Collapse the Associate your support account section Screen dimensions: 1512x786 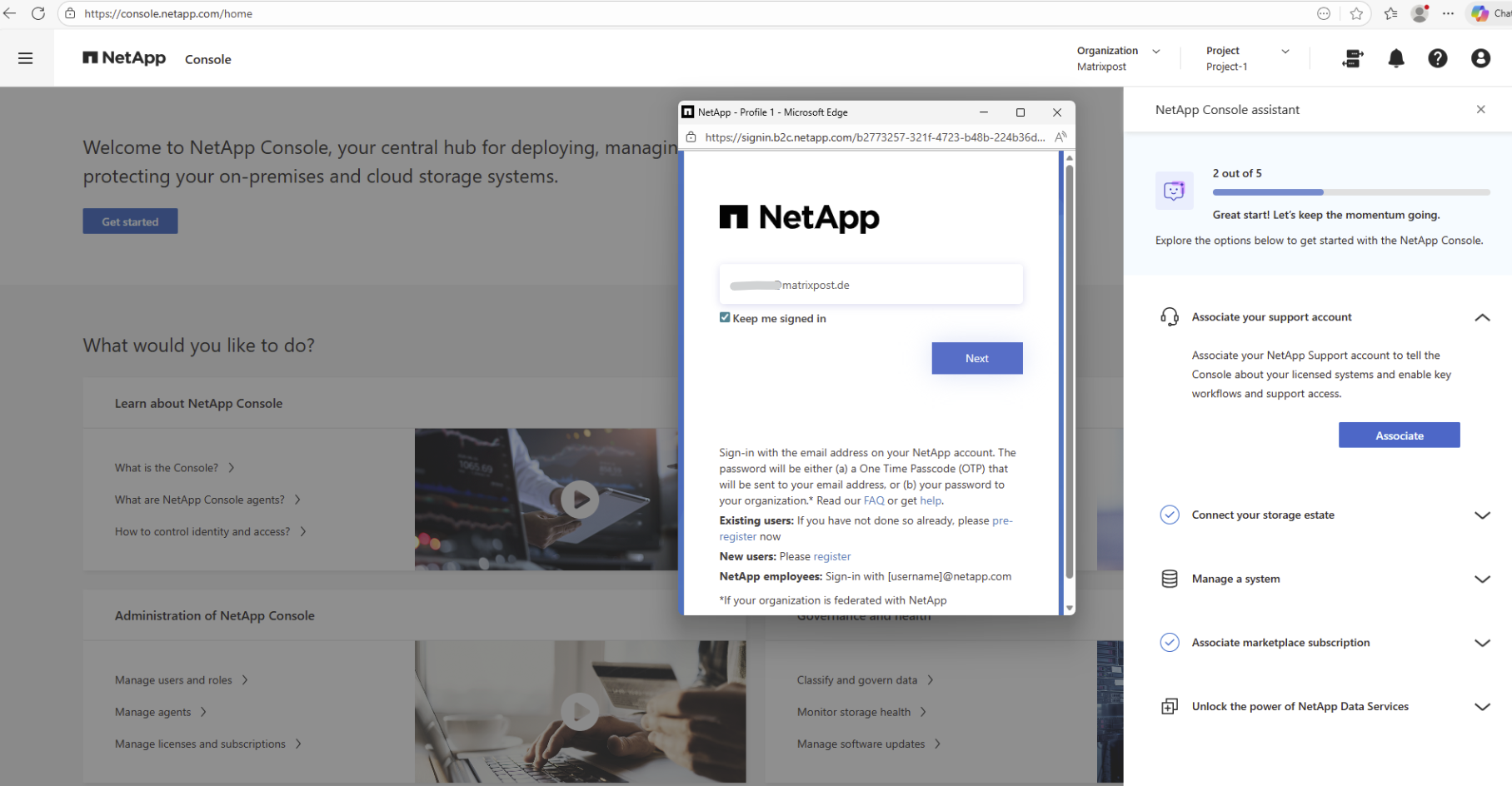(x=1482, y=317)
